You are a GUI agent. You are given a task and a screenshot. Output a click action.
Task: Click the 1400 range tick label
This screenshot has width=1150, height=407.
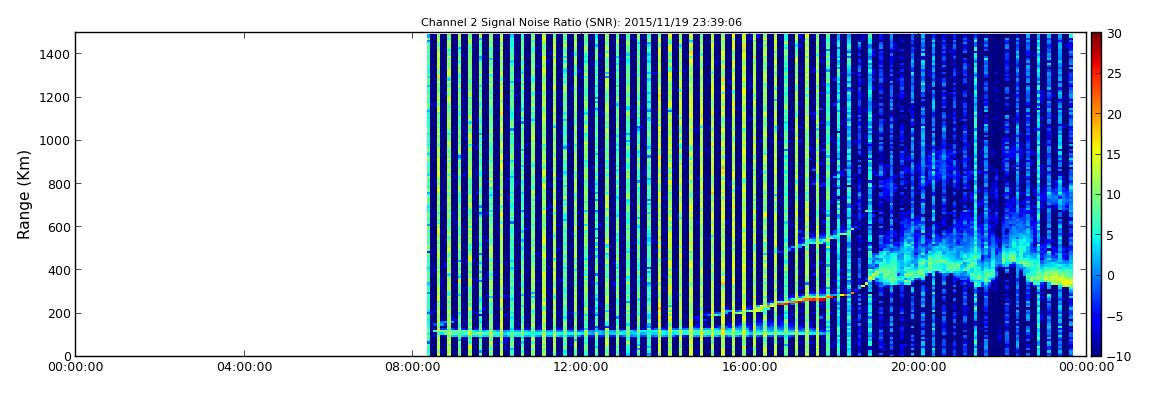pos(54,54)
